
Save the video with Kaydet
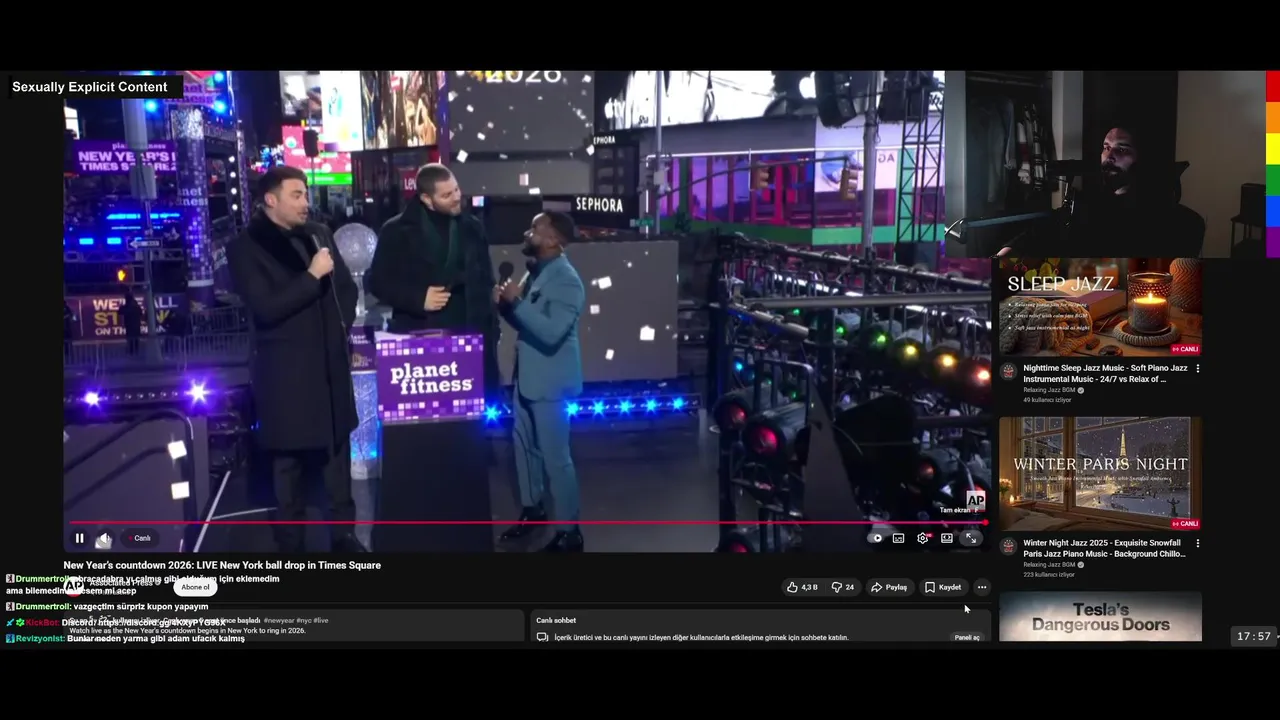click(943, 587)
